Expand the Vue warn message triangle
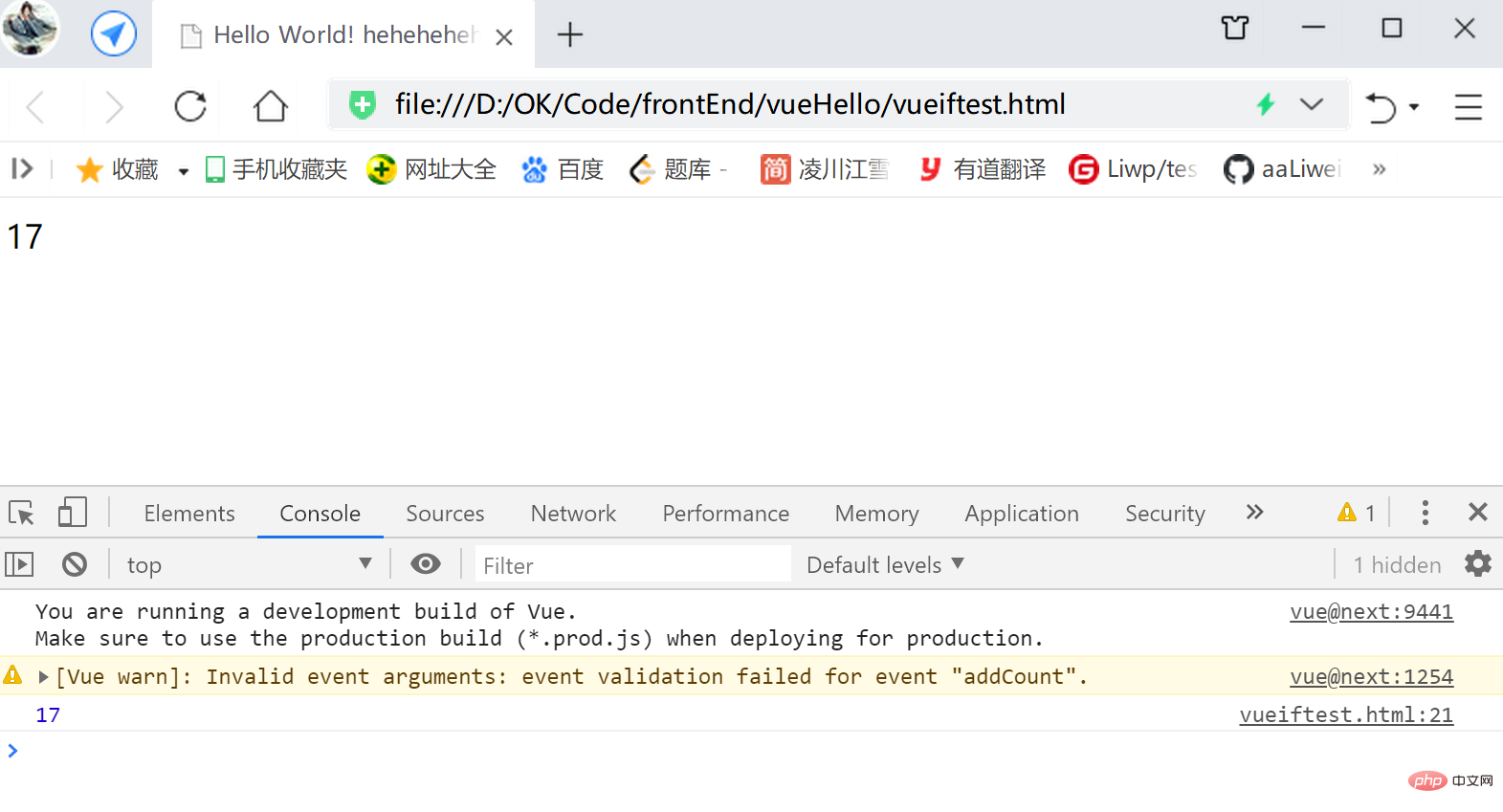Image resolution: width=1503 pixels, height=812 pixels. coord(43,677)
